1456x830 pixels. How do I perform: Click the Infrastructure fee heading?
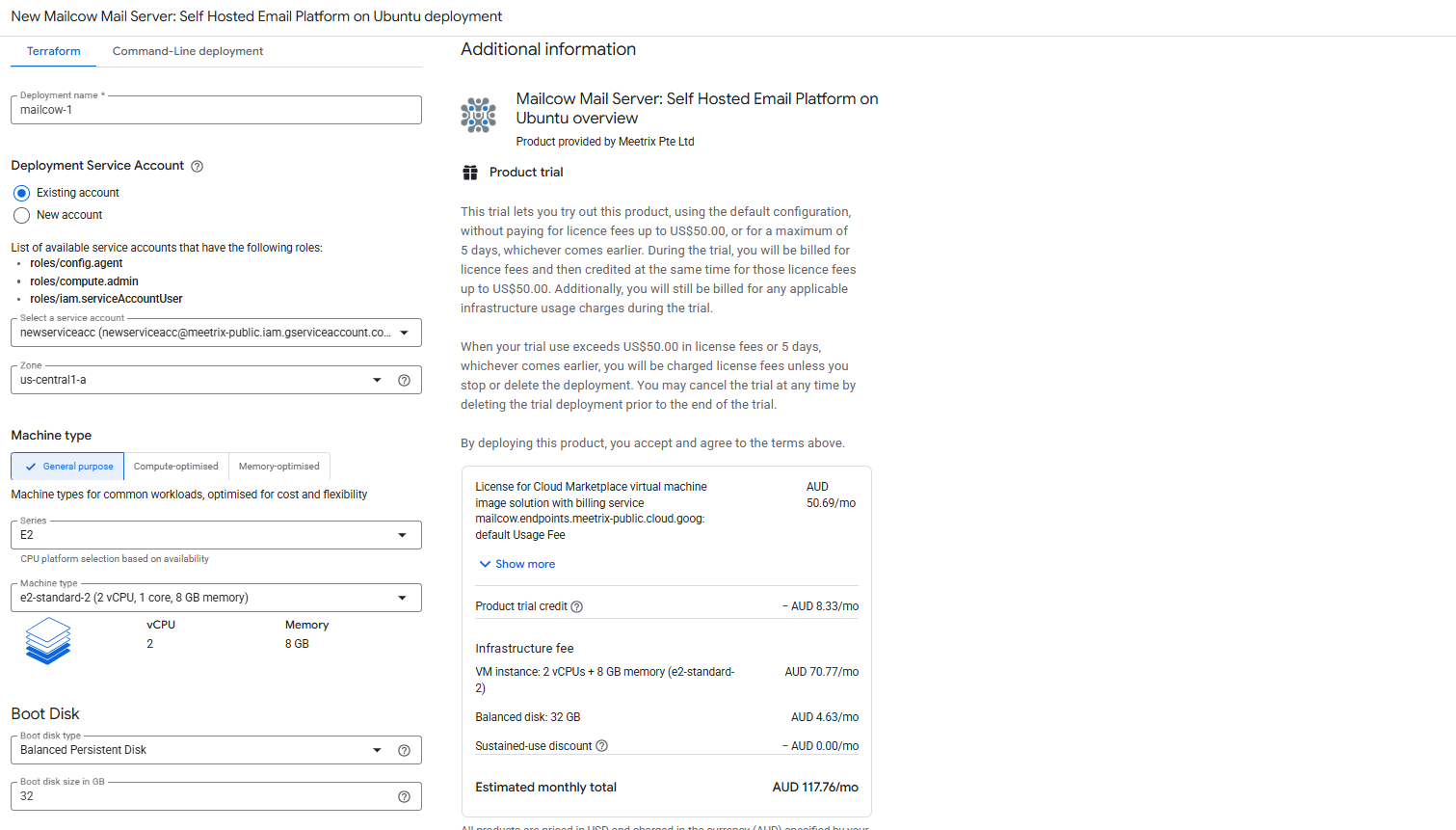(524, 649)
